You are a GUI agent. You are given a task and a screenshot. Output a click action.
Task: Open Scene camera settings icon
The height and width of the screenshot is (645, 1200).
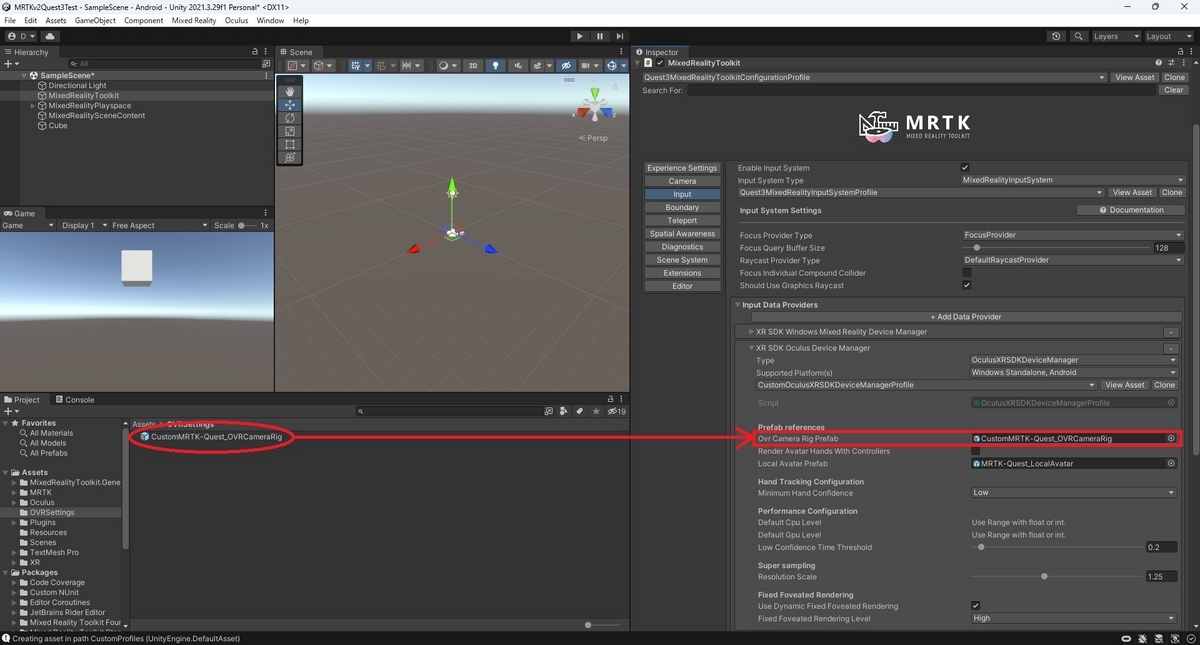tap(589, 66)
